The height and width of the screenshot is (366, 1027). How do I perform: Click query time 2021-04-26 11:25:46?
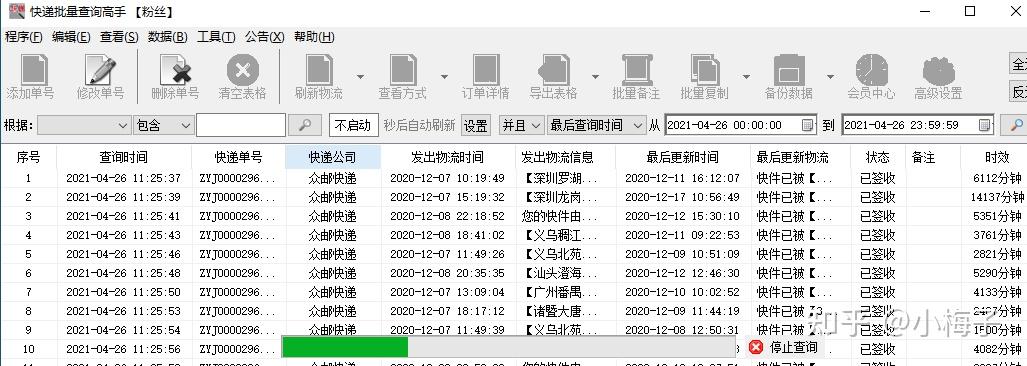pos(124,254)
